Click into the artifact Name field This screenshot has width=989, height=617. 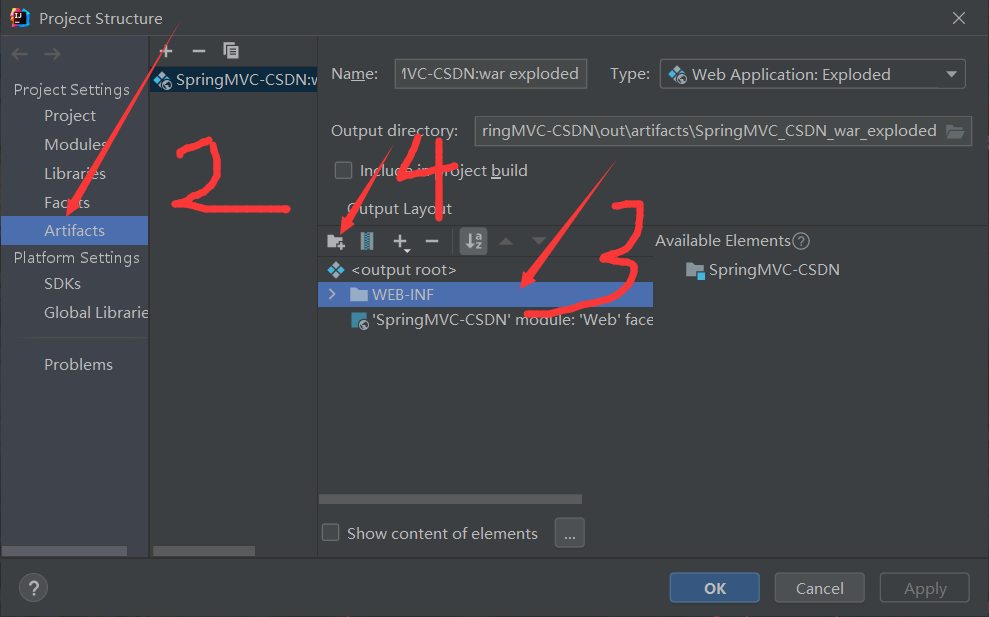[x=491, y=74]
